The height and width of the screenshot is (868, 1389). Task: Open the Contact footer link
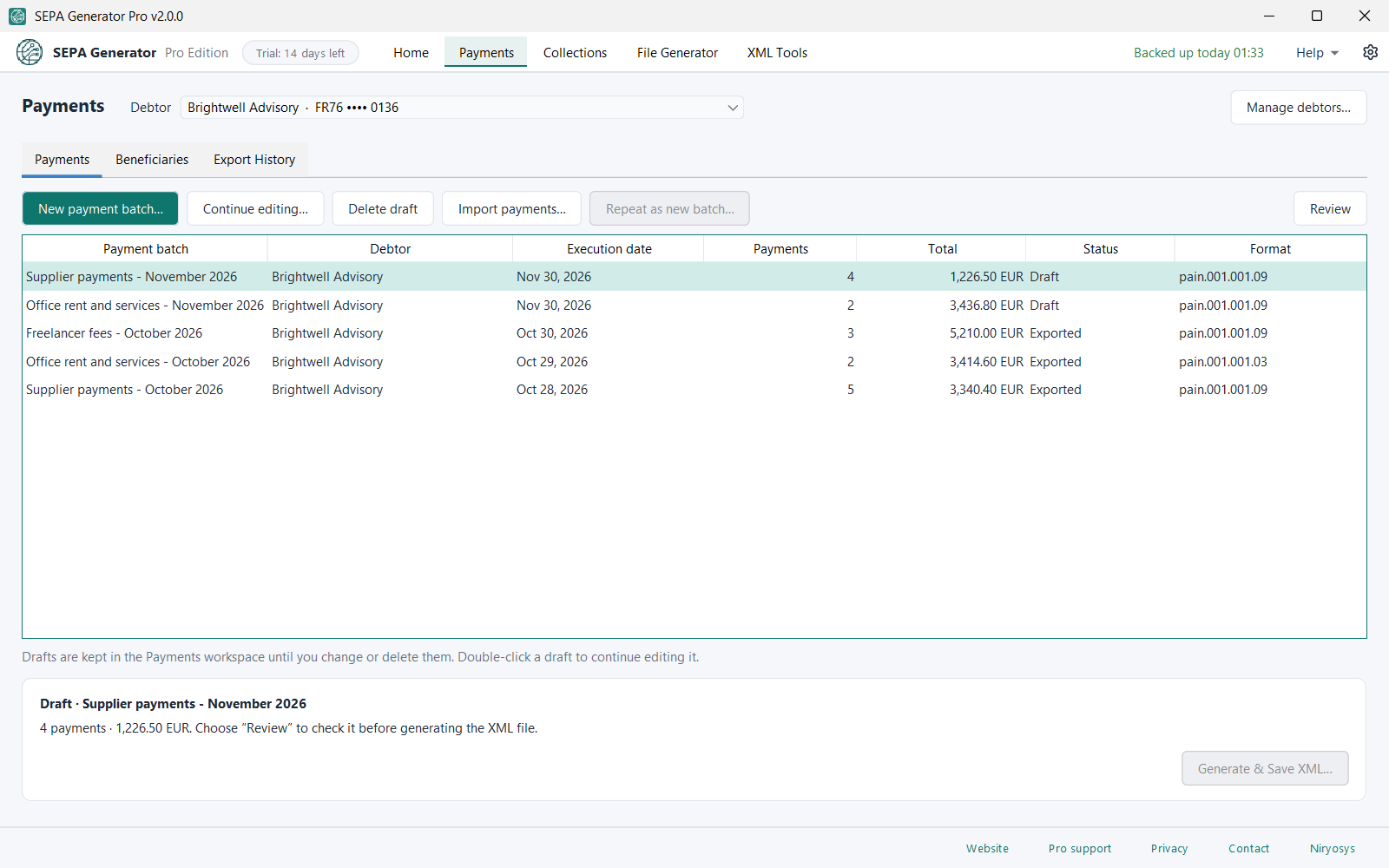click(1248, 849)
